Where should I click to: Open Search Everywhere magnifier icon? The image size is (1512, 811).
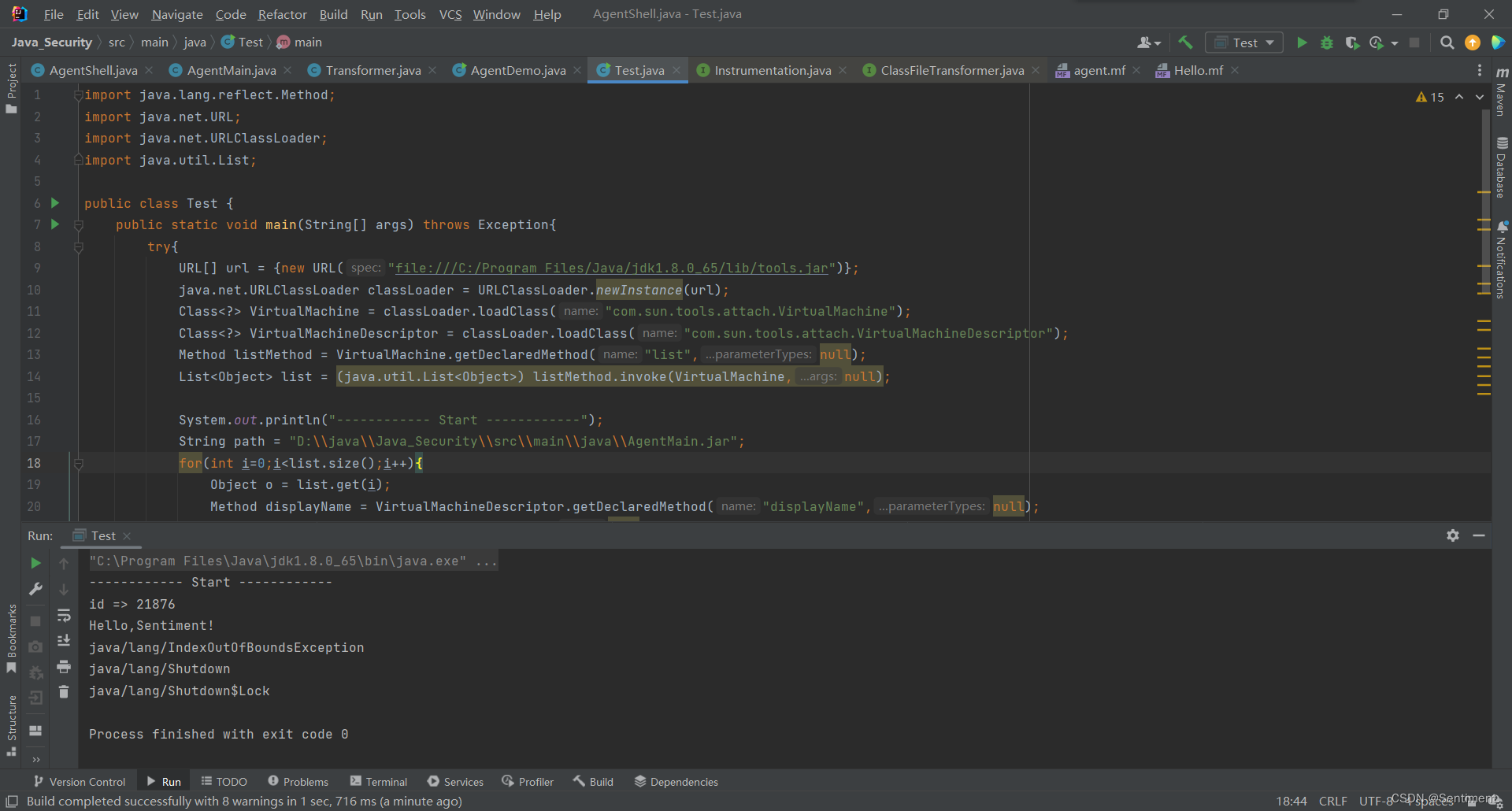click(1447, 43)
